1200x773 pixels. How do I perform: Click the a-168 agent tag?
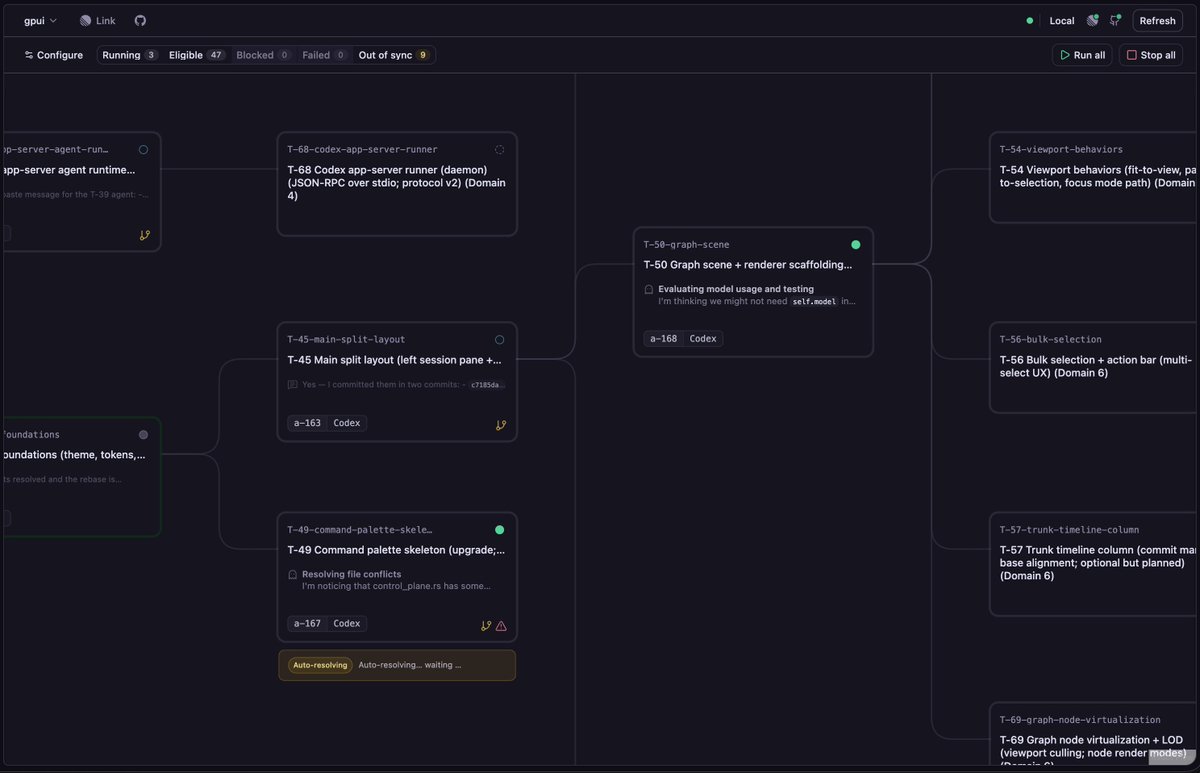[x=664, y=339]
